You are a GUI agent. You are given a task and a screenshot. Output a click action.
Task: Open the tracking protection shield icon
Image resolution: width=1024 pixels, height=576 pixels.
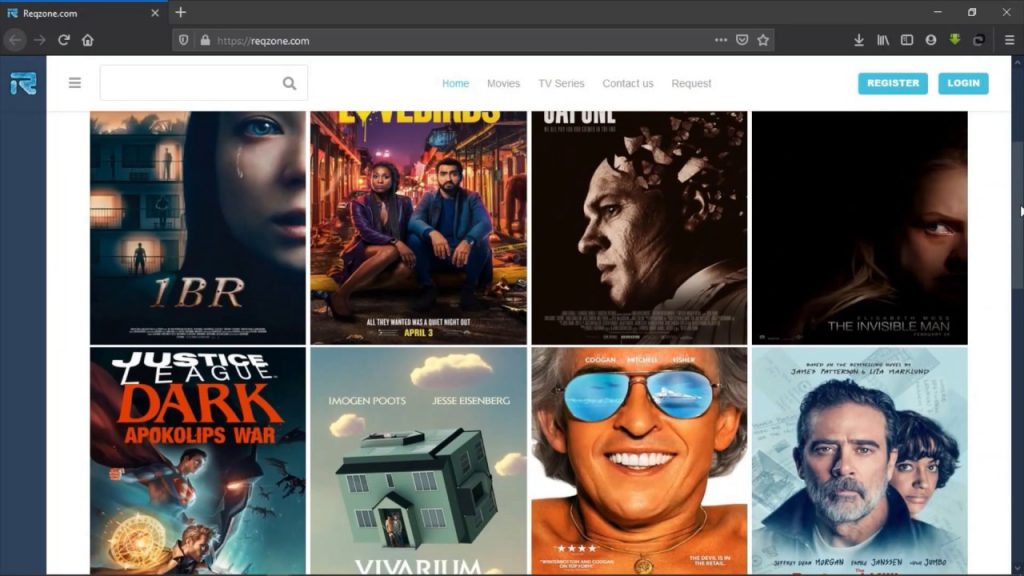coord(184,40)
